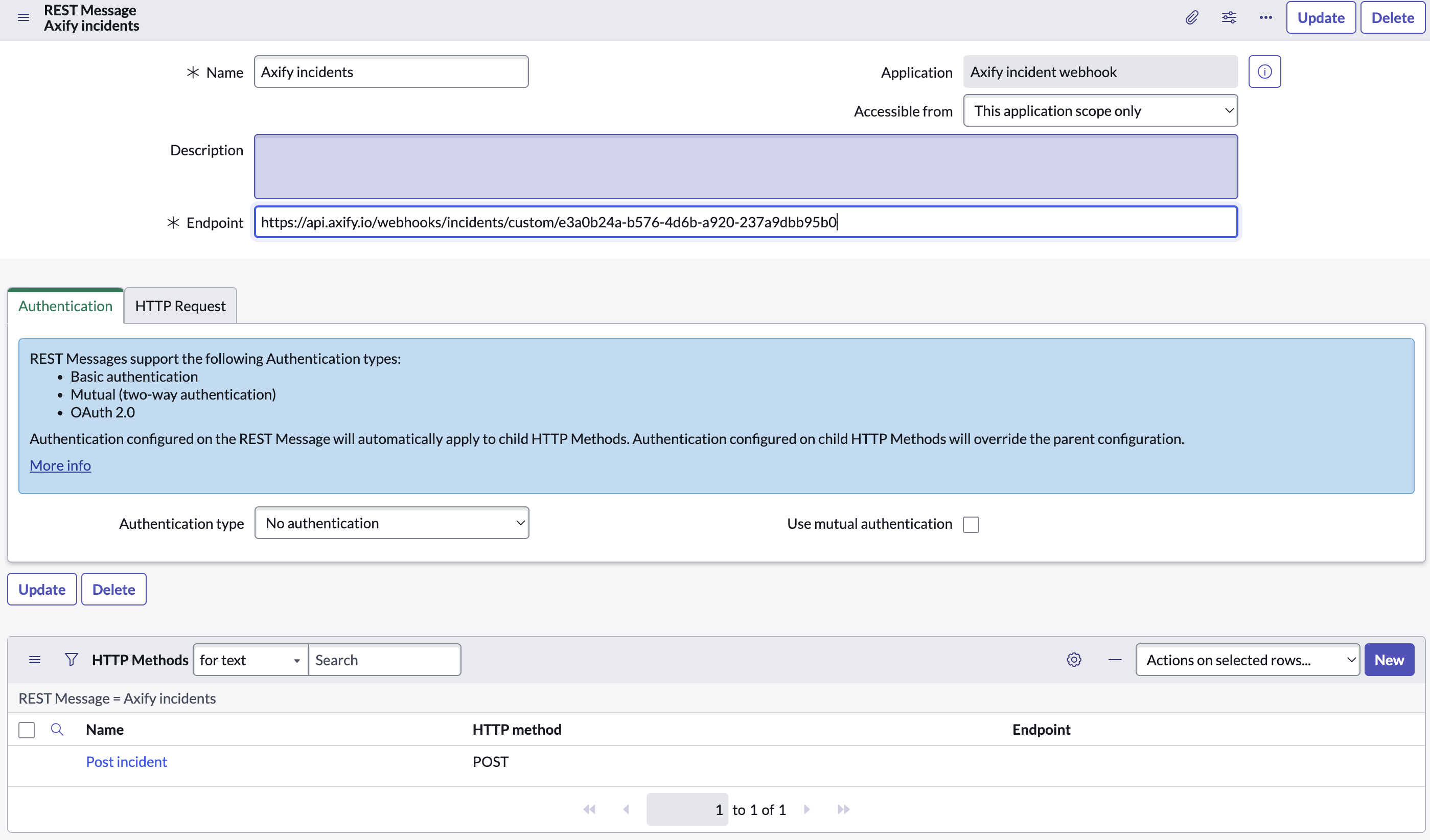Switch to the Authentication tab
This screenshot has width=1430, height=840.
[65, 306]
